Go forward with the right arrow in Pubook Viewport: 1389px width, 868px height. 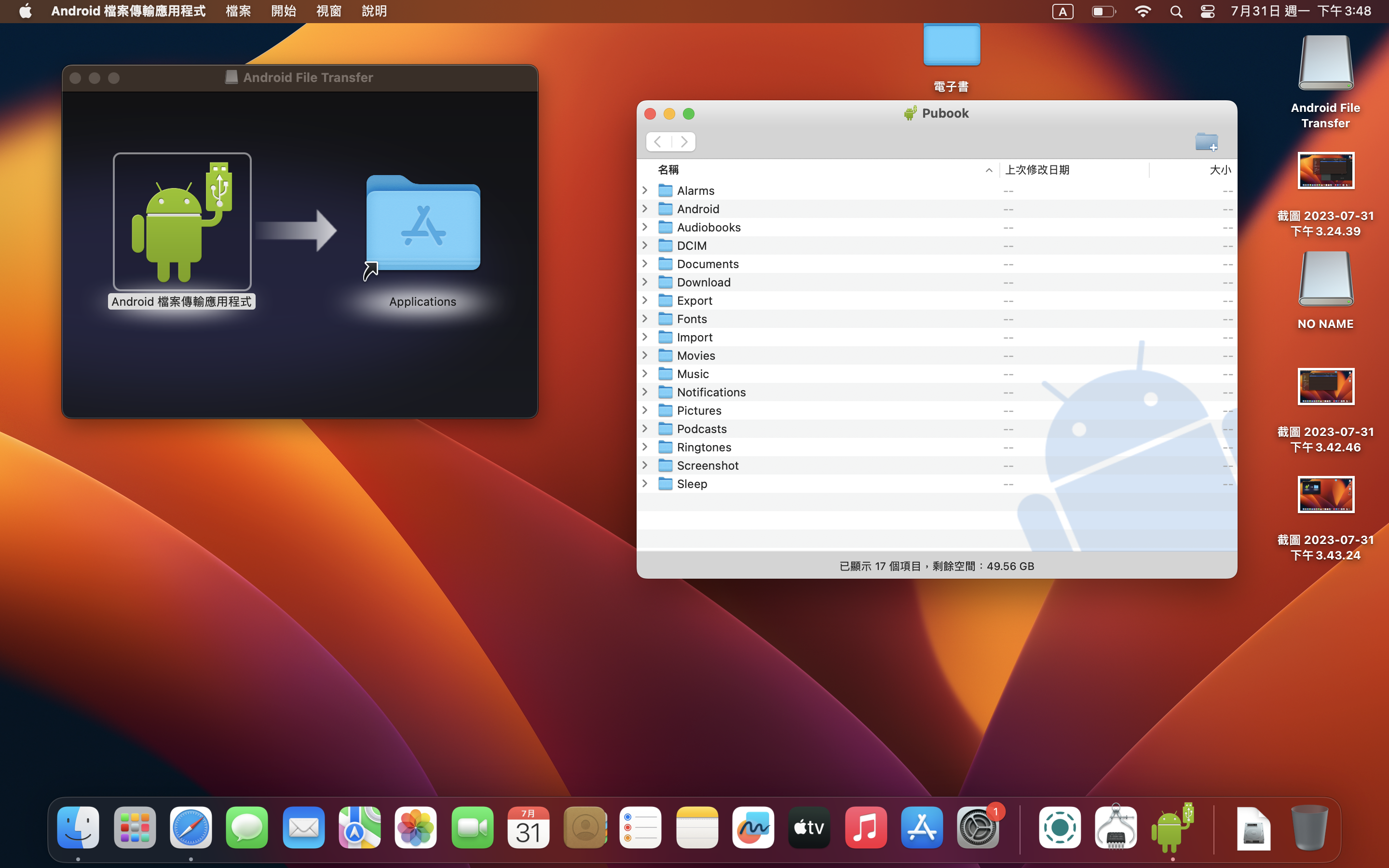point(683,142)
